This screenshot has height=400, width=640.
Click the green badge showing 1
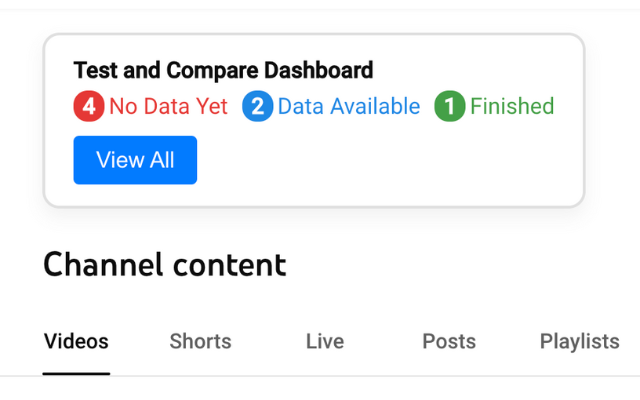point(450,106)
